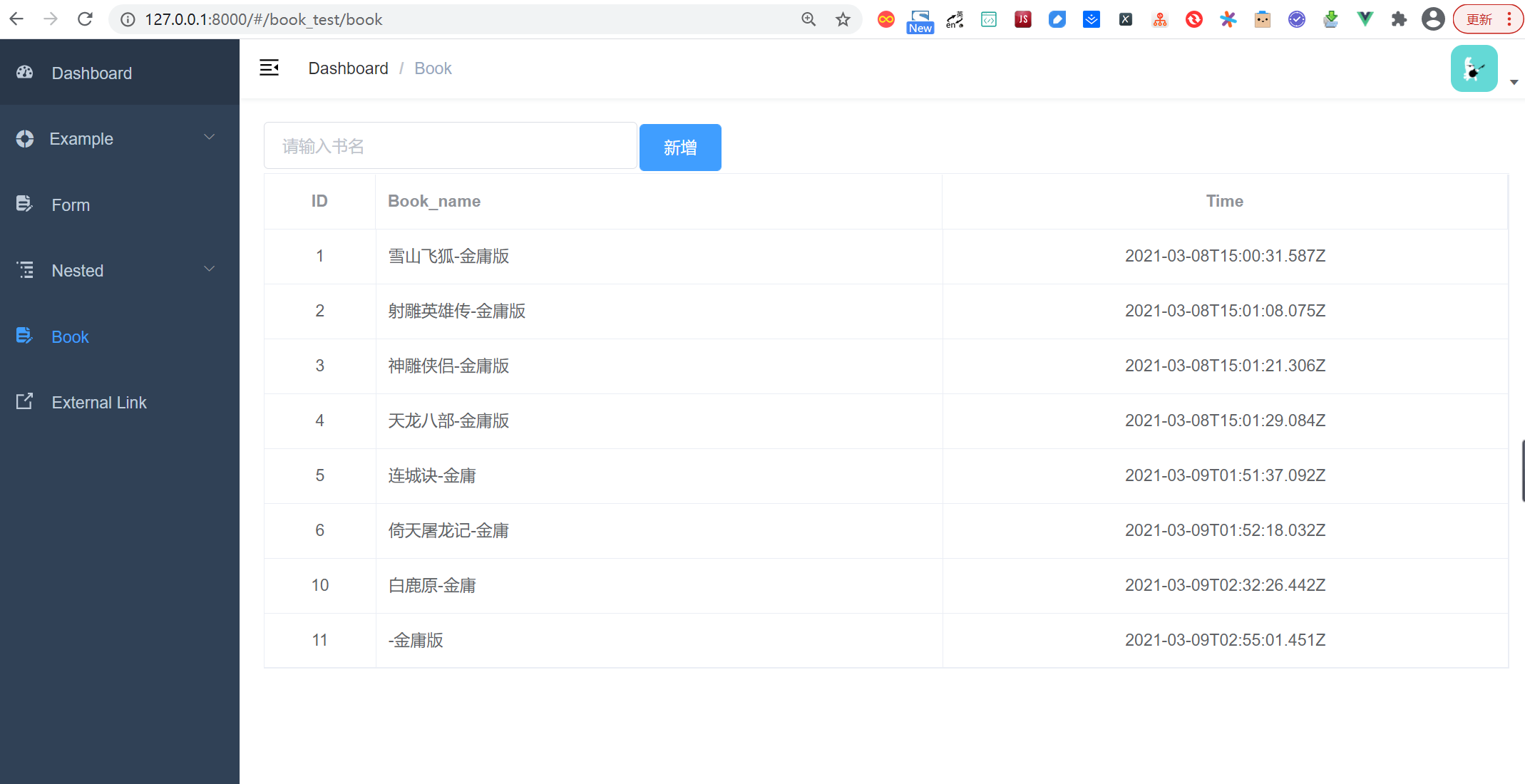Image resolution: width=1525 pixels, height=784 pixels.
Task: Open the Example sidebar menu
Action: (x=120, y=138)
